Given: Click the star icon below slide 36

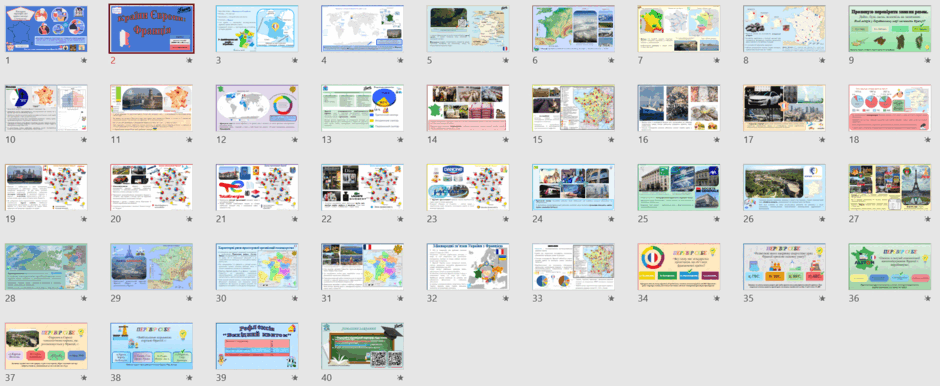Looking at the screenshot, I should point(927,298).
